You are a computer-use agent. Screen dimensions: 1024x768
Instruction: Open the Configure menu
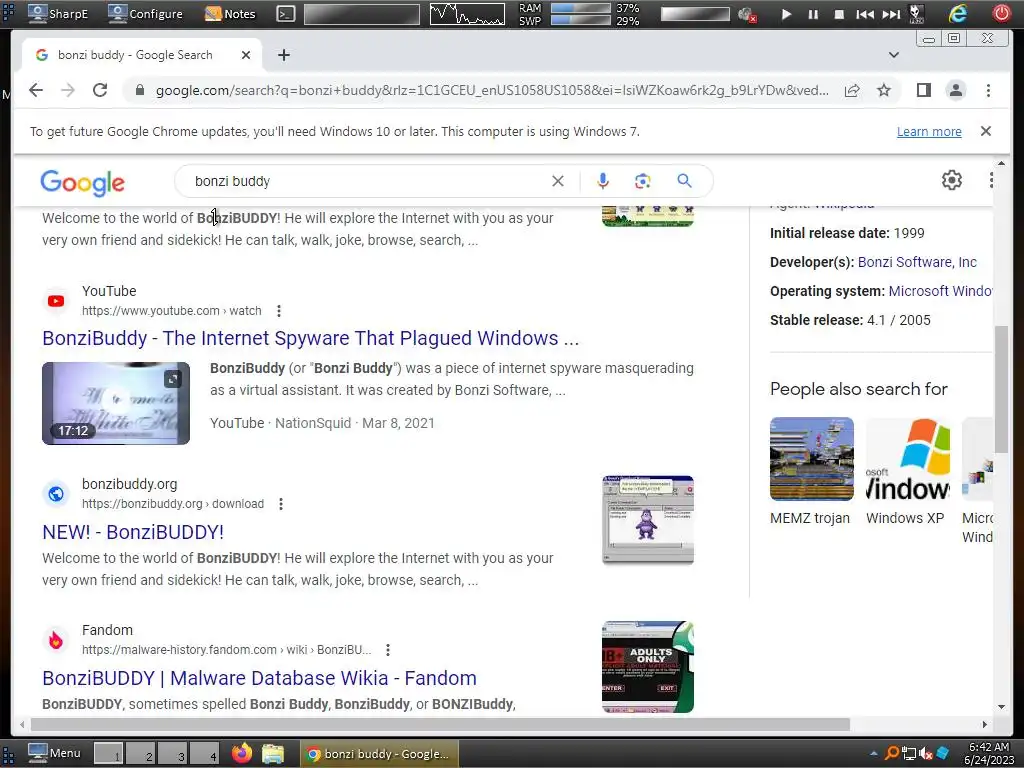145,14
